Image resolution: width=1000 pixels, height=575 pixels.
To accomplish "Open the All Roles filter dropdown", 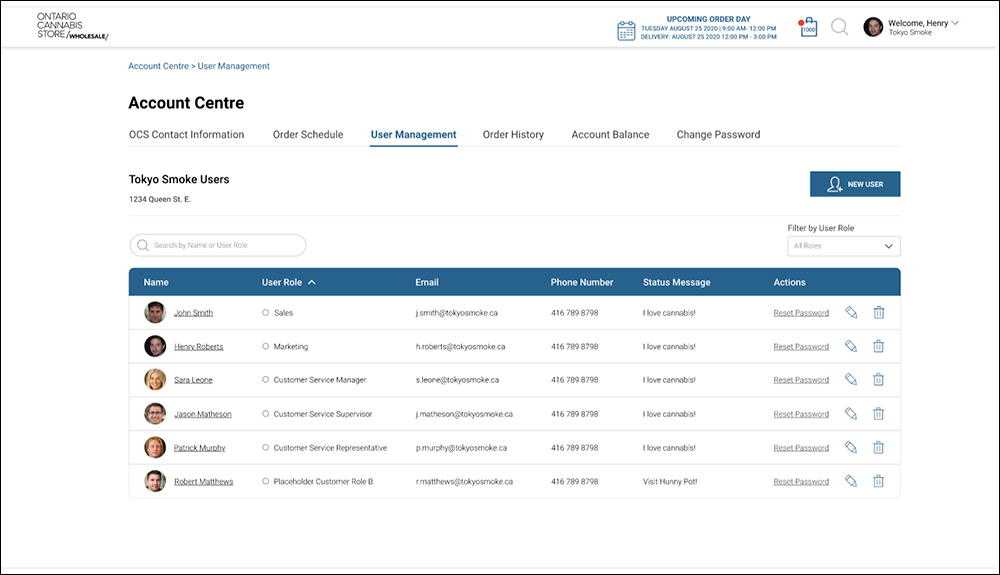I will point(844,246).
